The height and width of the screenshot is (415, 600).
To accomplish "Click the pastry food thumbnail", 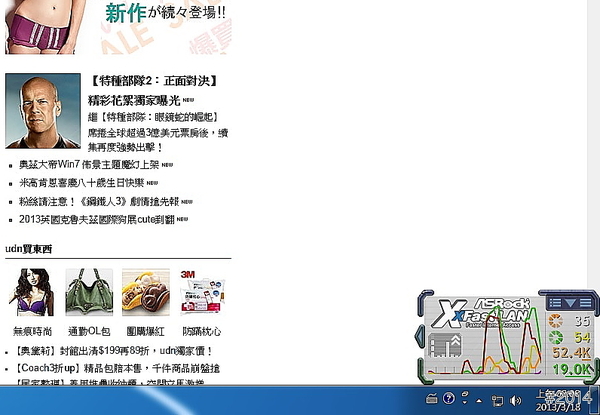I will 146,292.
